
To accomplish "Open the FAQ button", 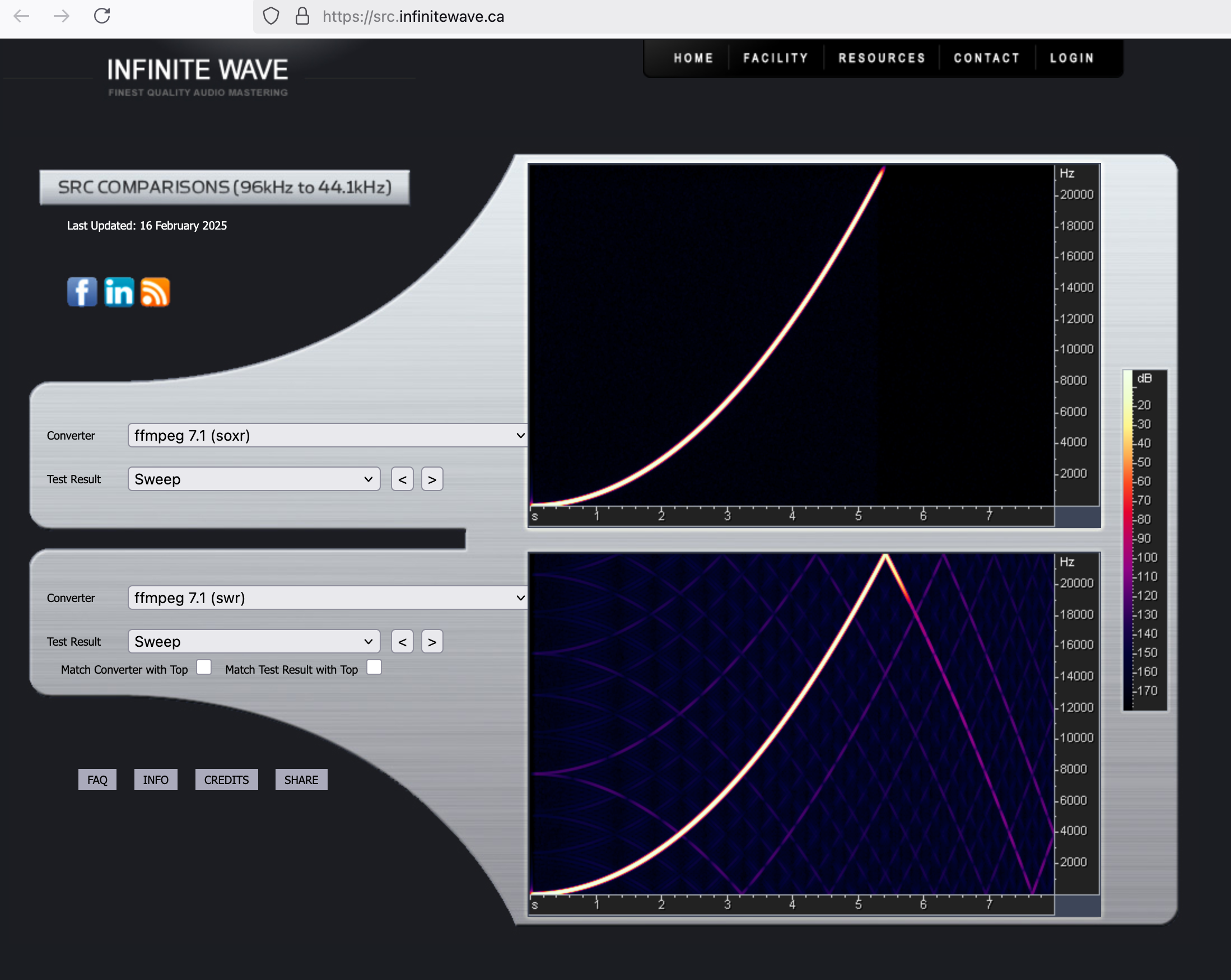I will click(97, 780).
